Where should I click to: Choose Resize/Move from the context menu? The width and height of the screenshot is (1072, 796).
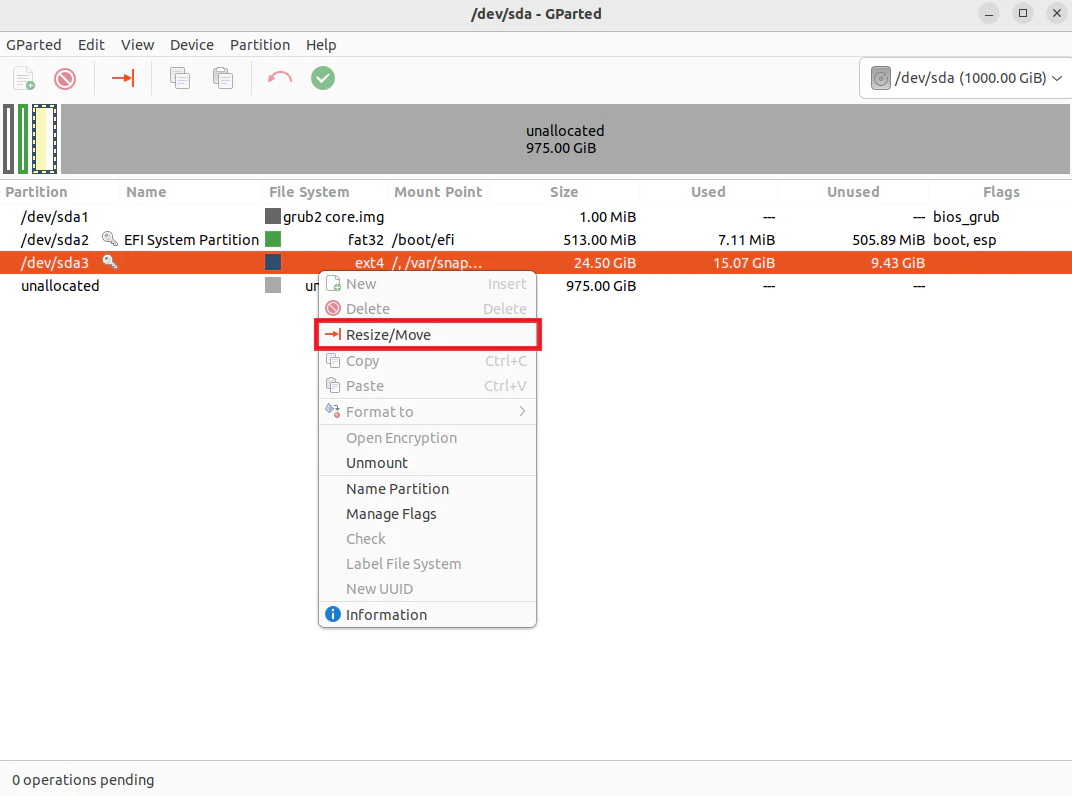(427, 334)
